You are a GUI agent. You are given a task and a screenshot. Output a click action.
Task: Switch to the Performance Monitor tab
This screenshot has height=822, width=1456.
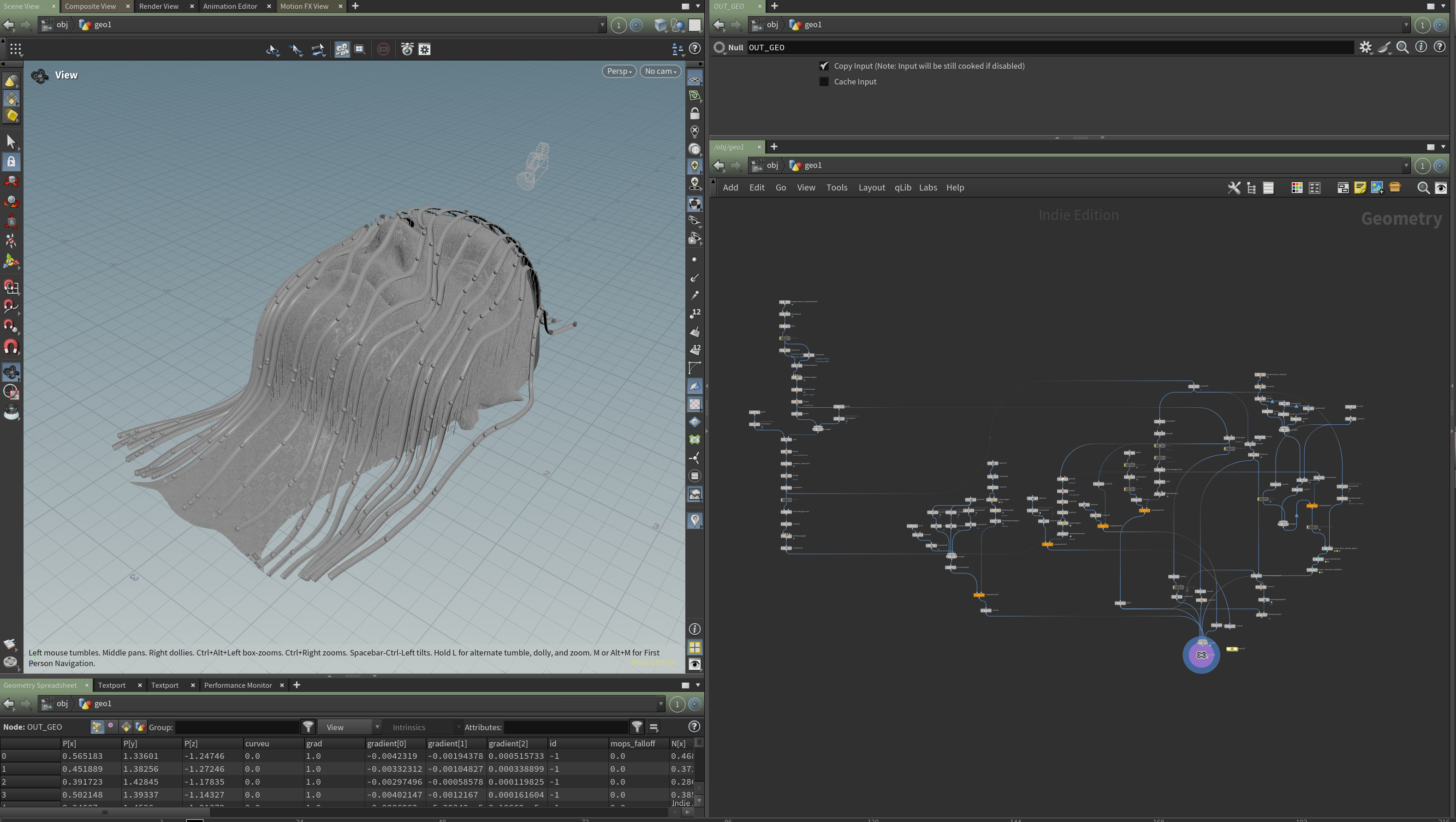click(x=238, y=685)
